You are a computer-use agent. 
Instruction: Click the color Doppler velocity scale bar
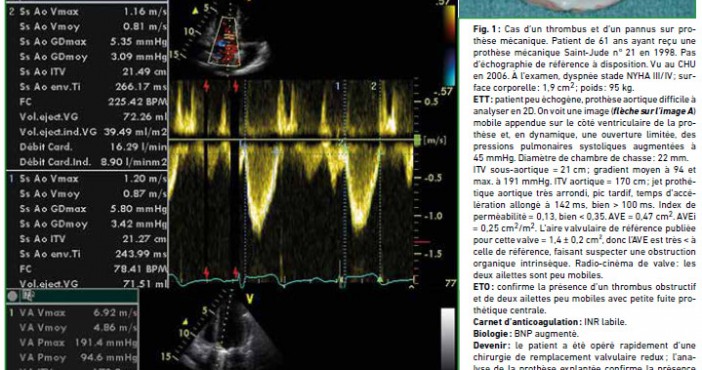click(x=449, y=45)
